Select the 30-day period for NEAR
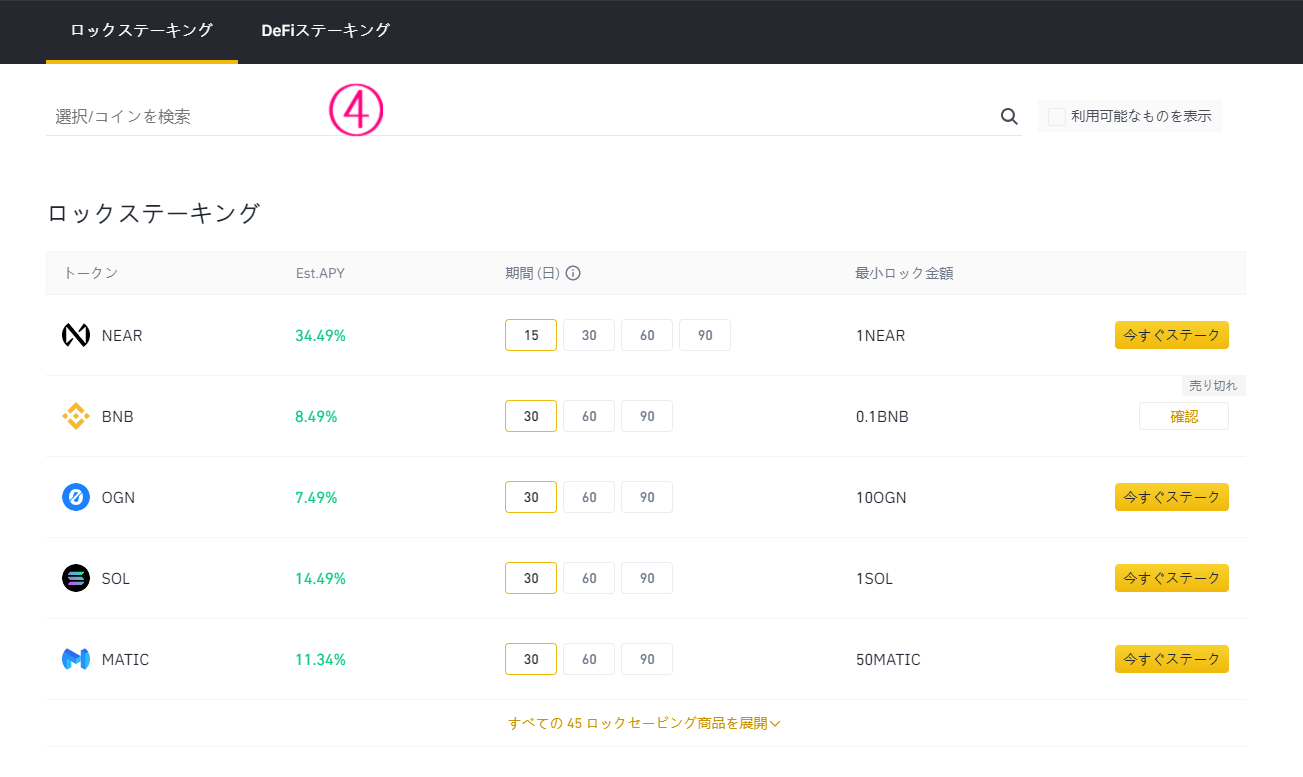The width and height of the screenshot is (1303, 777). click(x=589, y=335)
